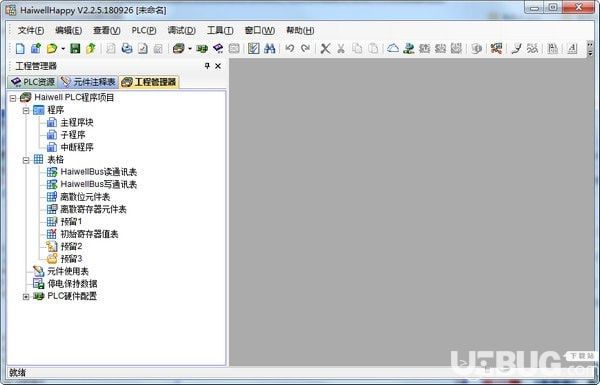Click the underlined A font icon
Viewport: 600px width, 385px height.
pyautogui.click(x=572, y=49)
